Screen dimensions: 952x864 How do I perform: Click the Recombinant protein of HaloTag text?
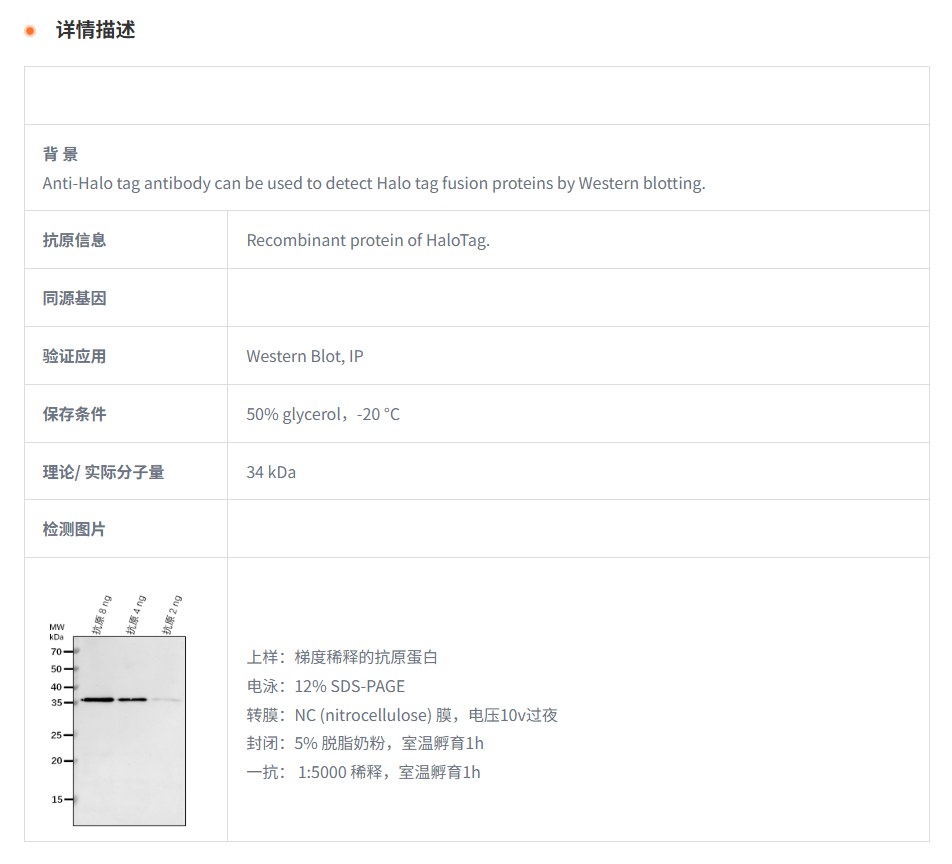(368, 240)
